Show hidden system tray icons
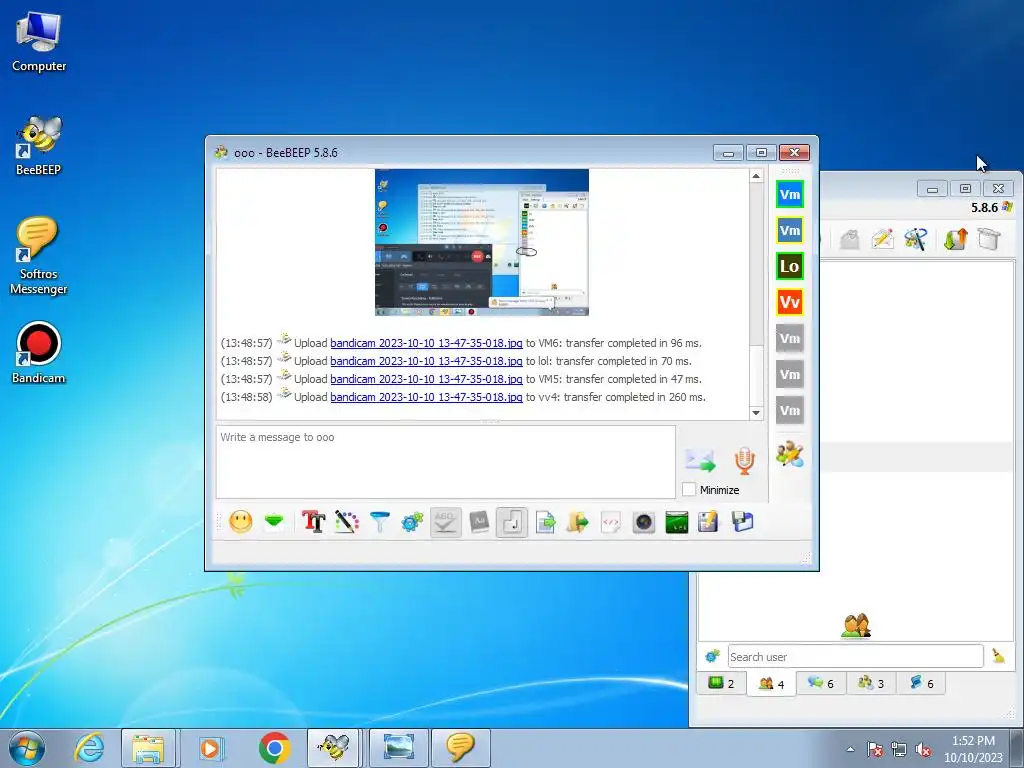This screenshot has width=1024, height=768. click(x=850, y=749)
